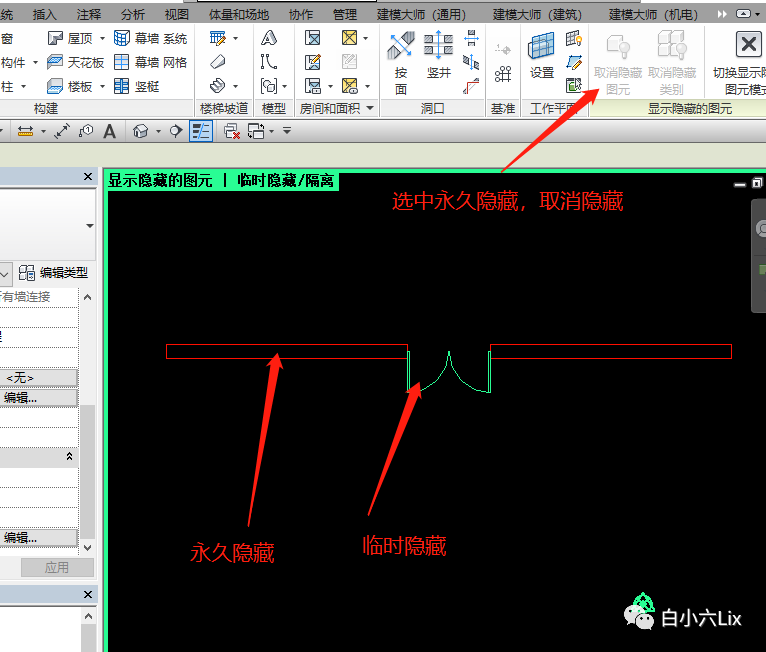
Task: Open the 注释 (Annotate) ribbon tab
Action: click(89, 14)
